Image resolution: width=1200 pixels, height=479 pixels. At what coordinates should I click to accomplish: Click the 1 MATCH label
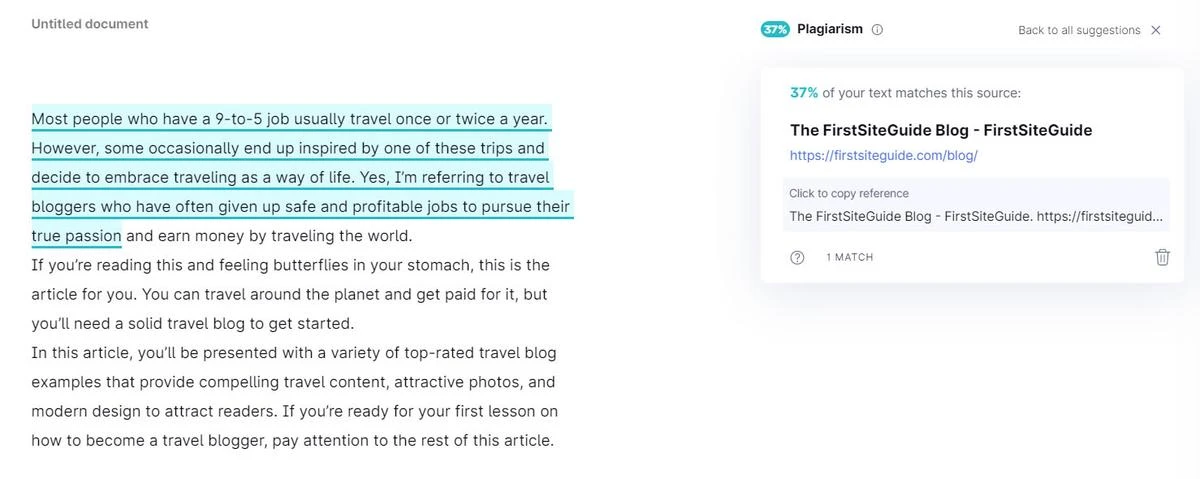click(x=849, y=257)
